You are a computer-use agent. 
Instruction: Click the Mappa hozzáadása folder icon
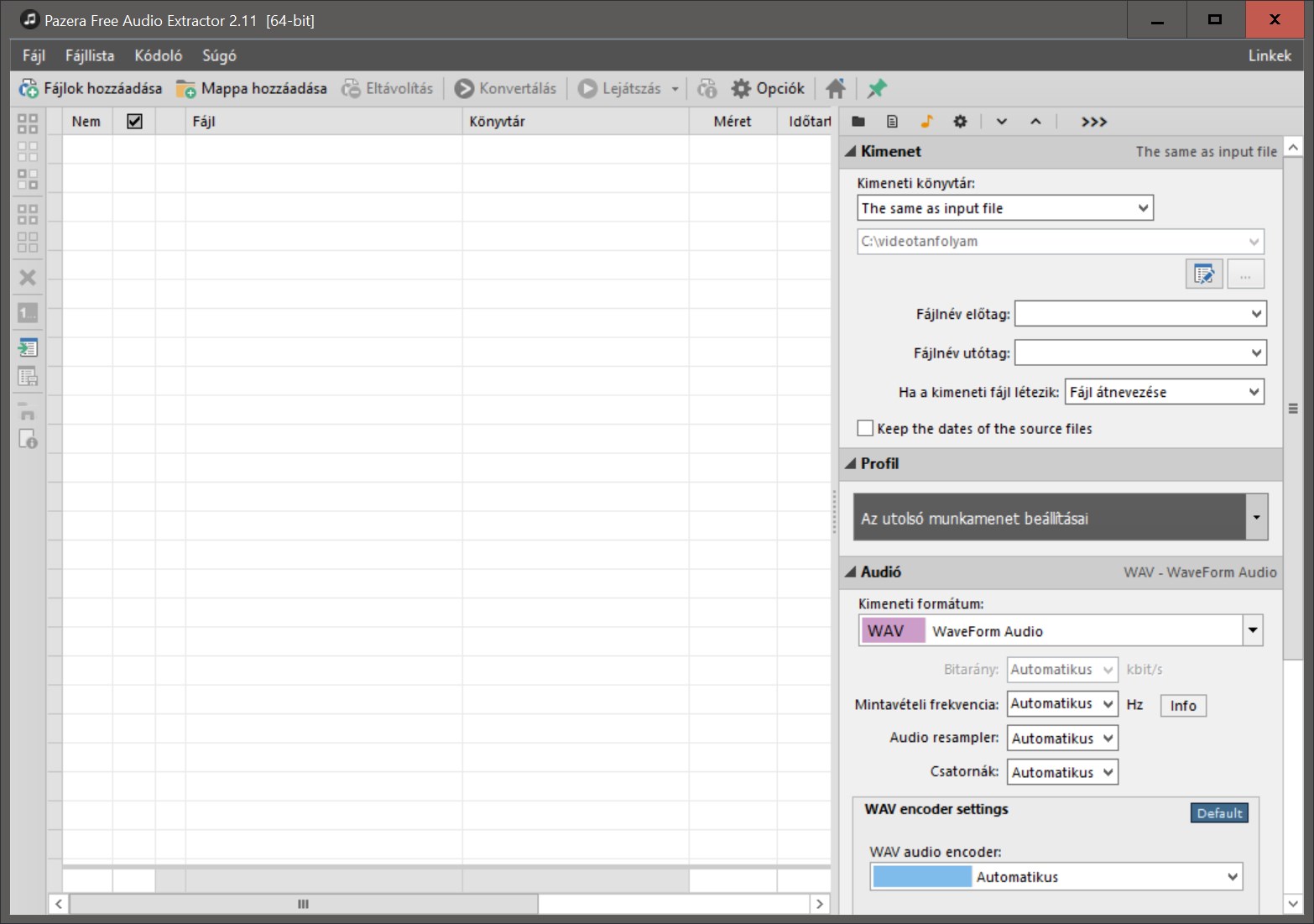[x=185, y=89]
